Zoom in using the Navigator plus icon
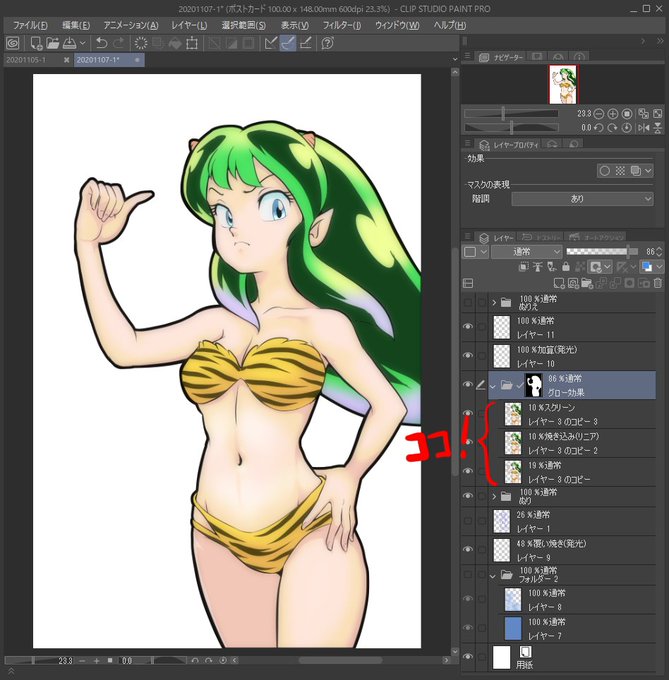This screenshot has width=669, height=680. [613, 114]
